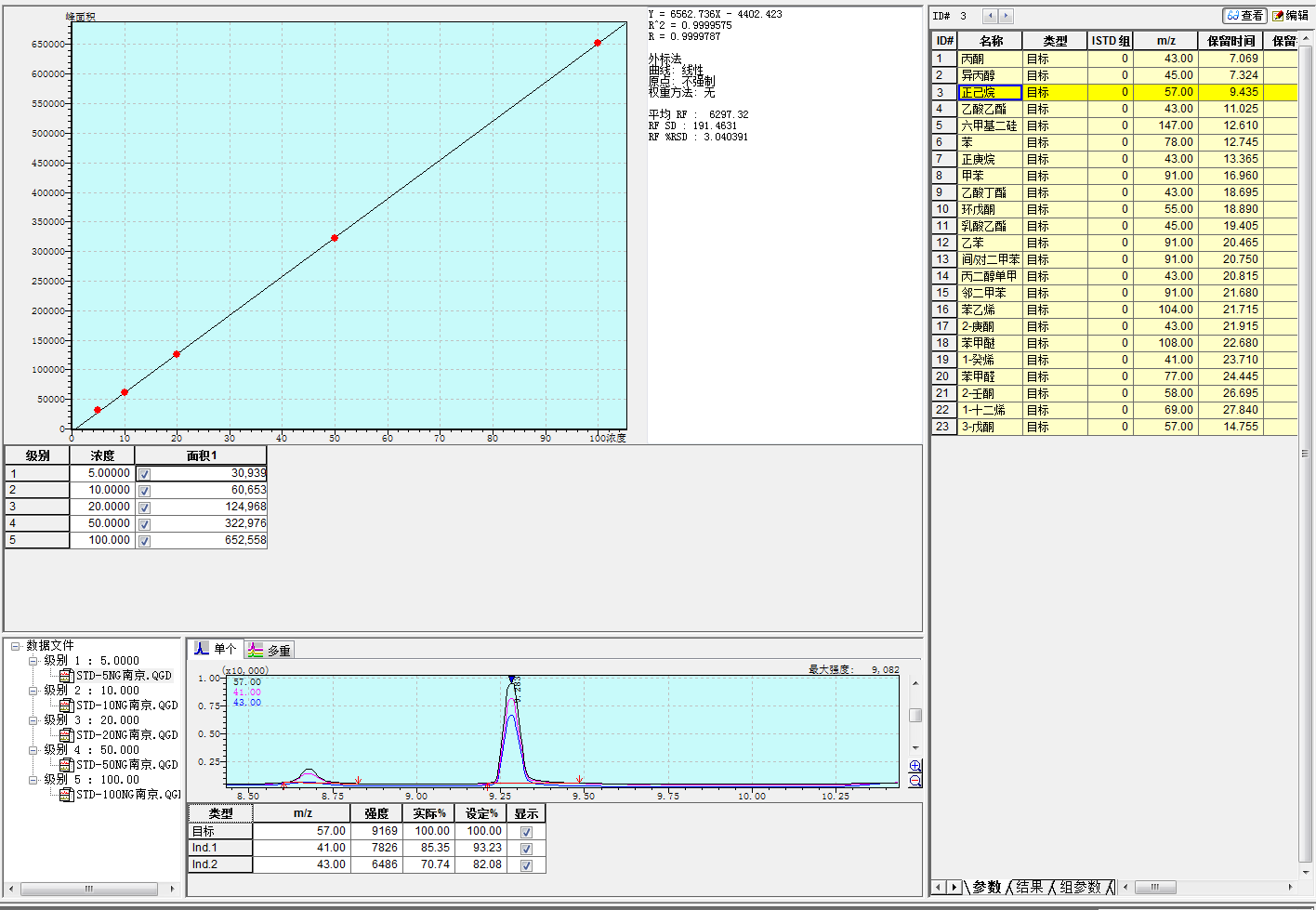Select compound row 甲苯
This screenshot has height=910, width=1316.
coord(1113,176)
